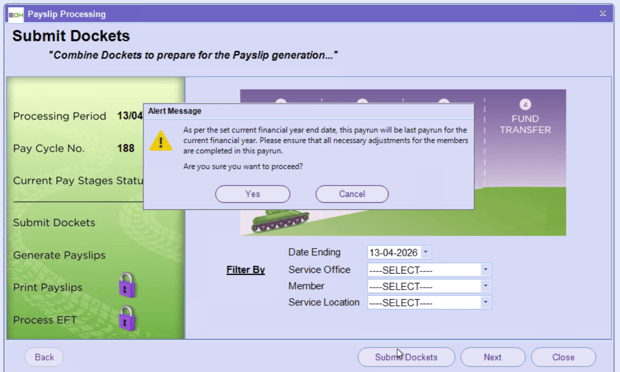Click the Print Payslips padlock icon
Viewport: 620px width, 372px height.
[x=127, y=285]
